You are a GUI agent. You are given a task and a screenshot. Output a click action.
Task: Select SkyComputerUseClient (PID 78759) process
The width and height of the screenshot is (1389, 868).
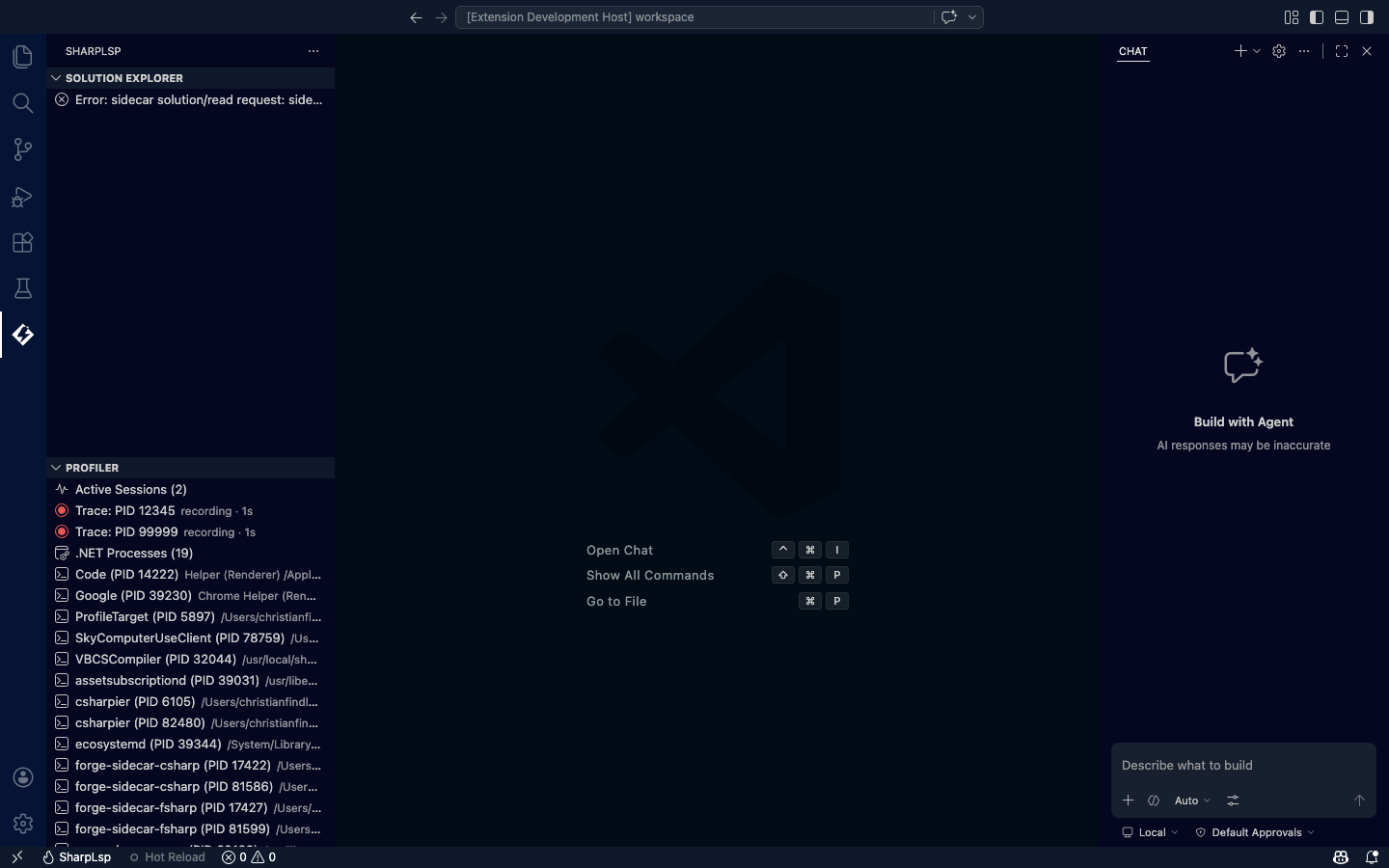(190, 637)
